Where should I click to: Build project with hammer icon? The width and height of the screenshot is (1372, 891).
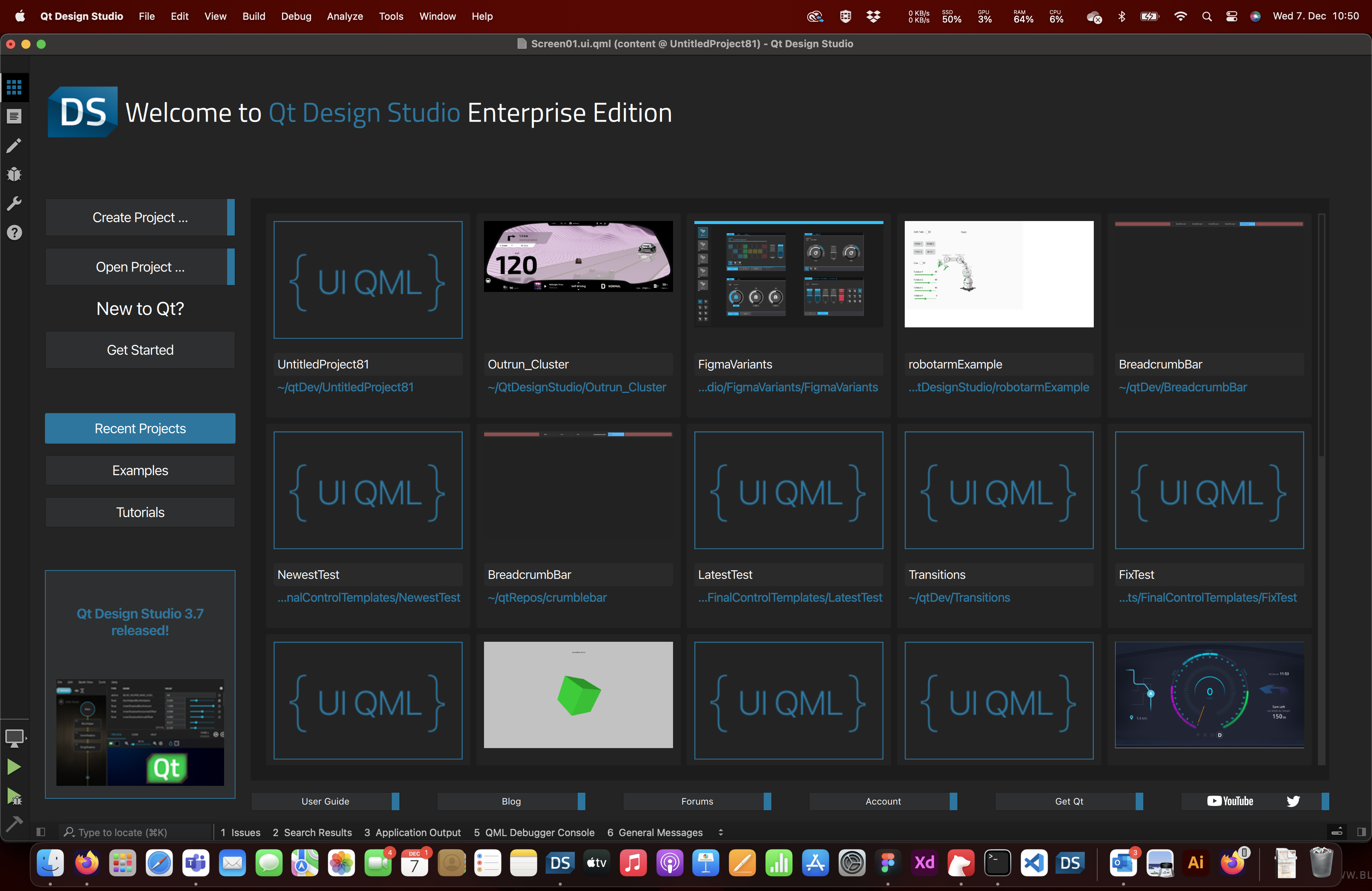point(14,824)
